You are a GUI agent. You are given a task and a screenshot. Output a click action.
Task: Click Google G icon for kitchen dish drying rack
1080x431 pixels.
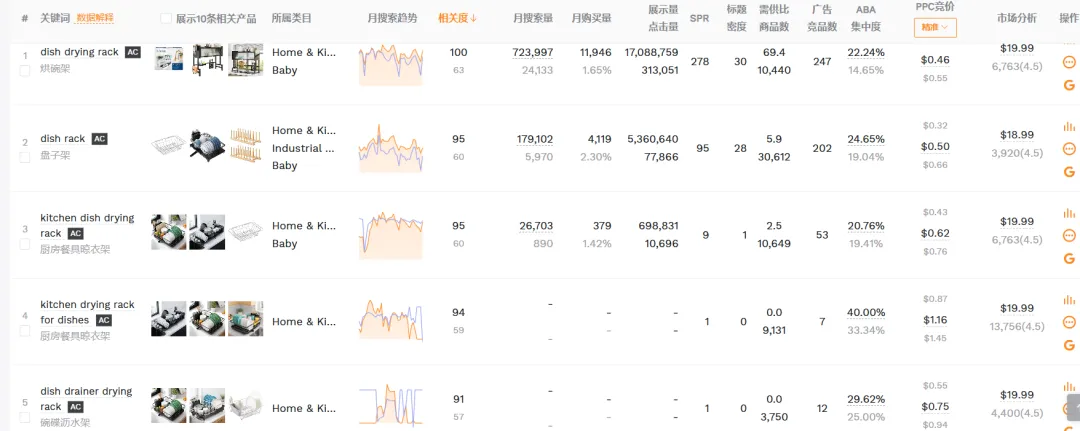pyautogui.click(x=1069, y=258)
